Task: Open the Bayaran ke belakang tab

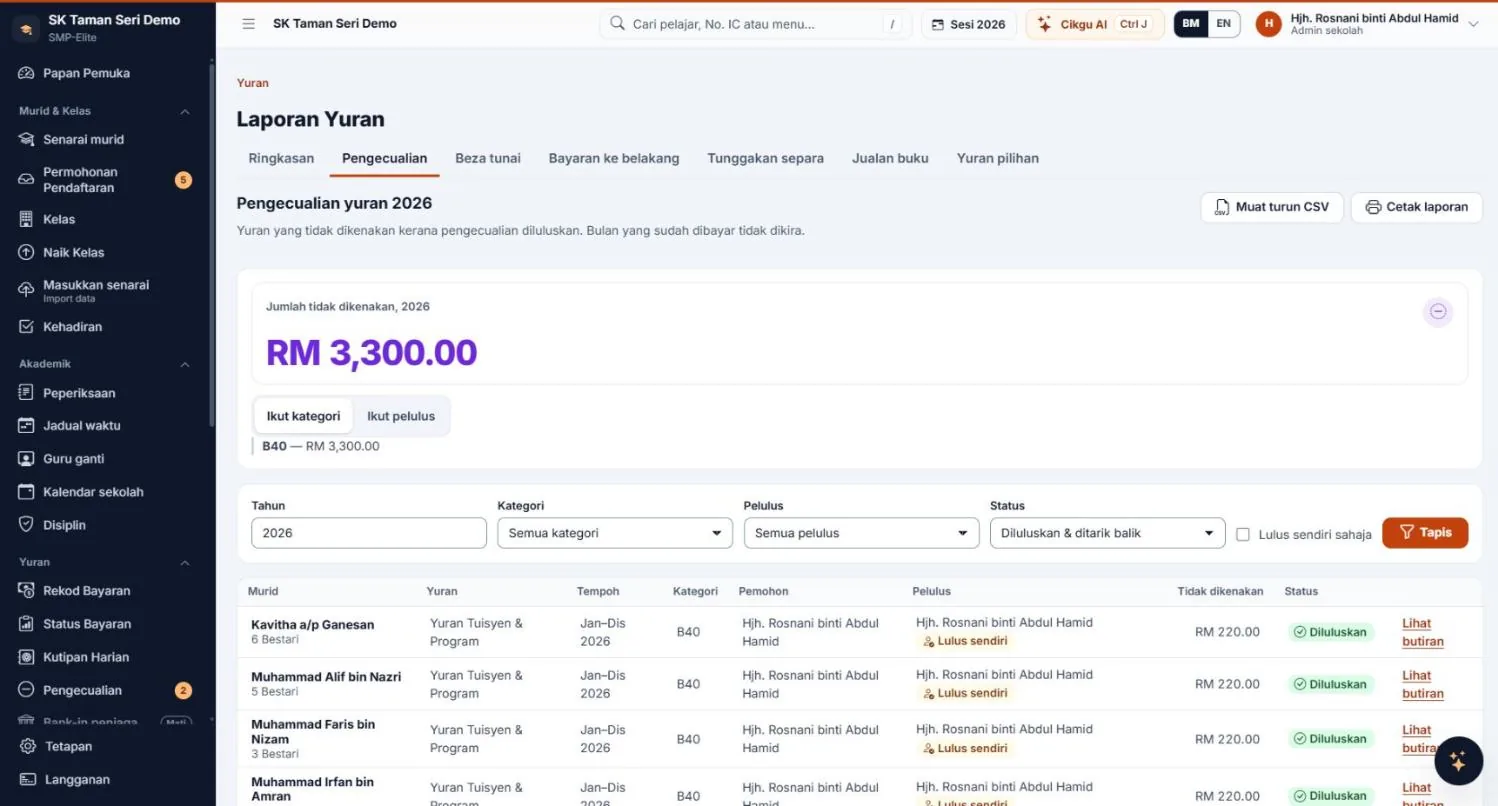Action: coord(614,158)
